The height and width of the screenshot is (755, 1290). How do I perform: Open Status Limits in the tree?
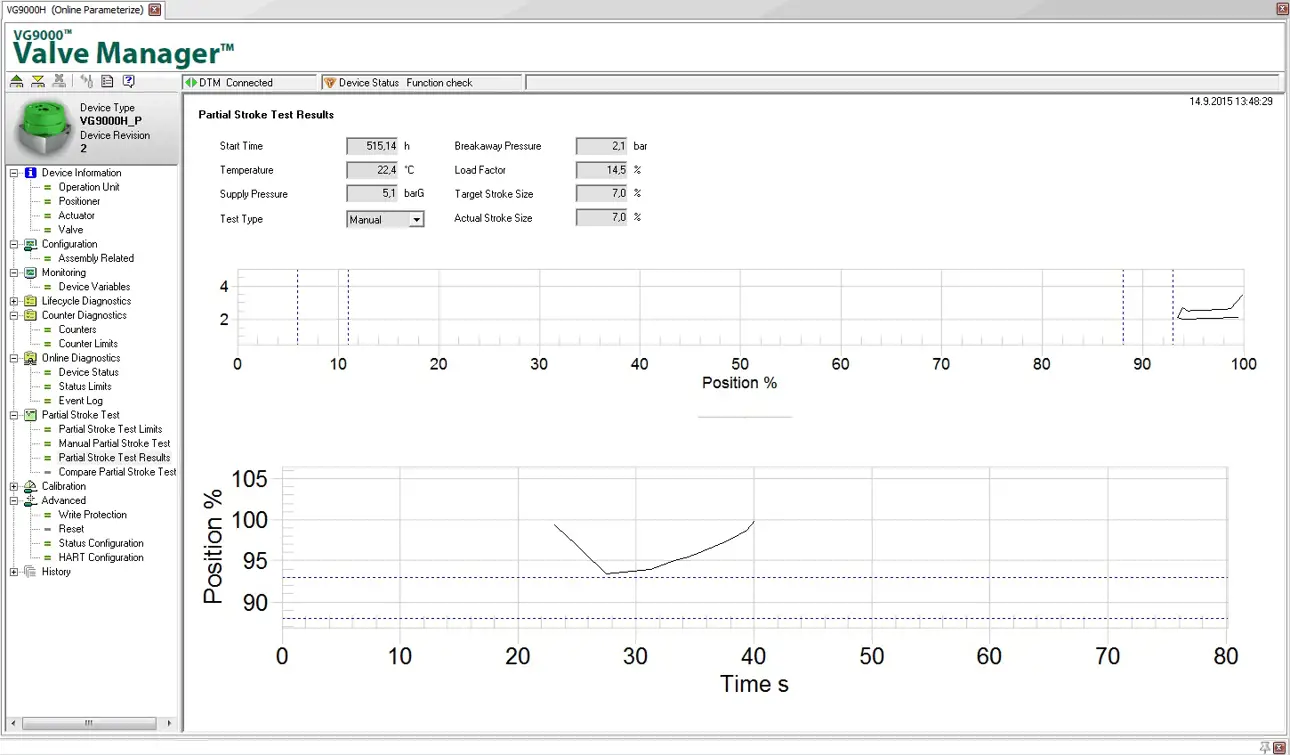coord(85,386)
